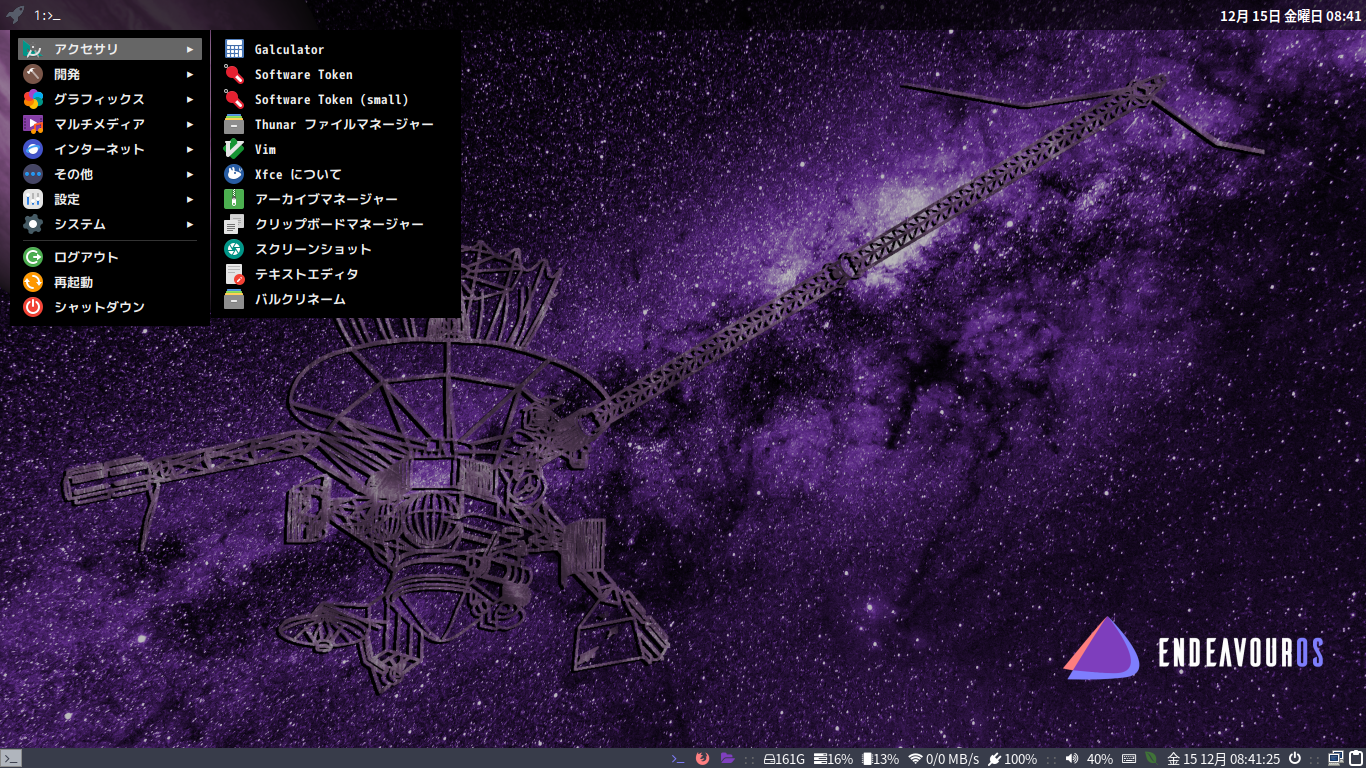Open the 設定 category
This screenshot has width=1366, height=768.
[x=110, y=199]
